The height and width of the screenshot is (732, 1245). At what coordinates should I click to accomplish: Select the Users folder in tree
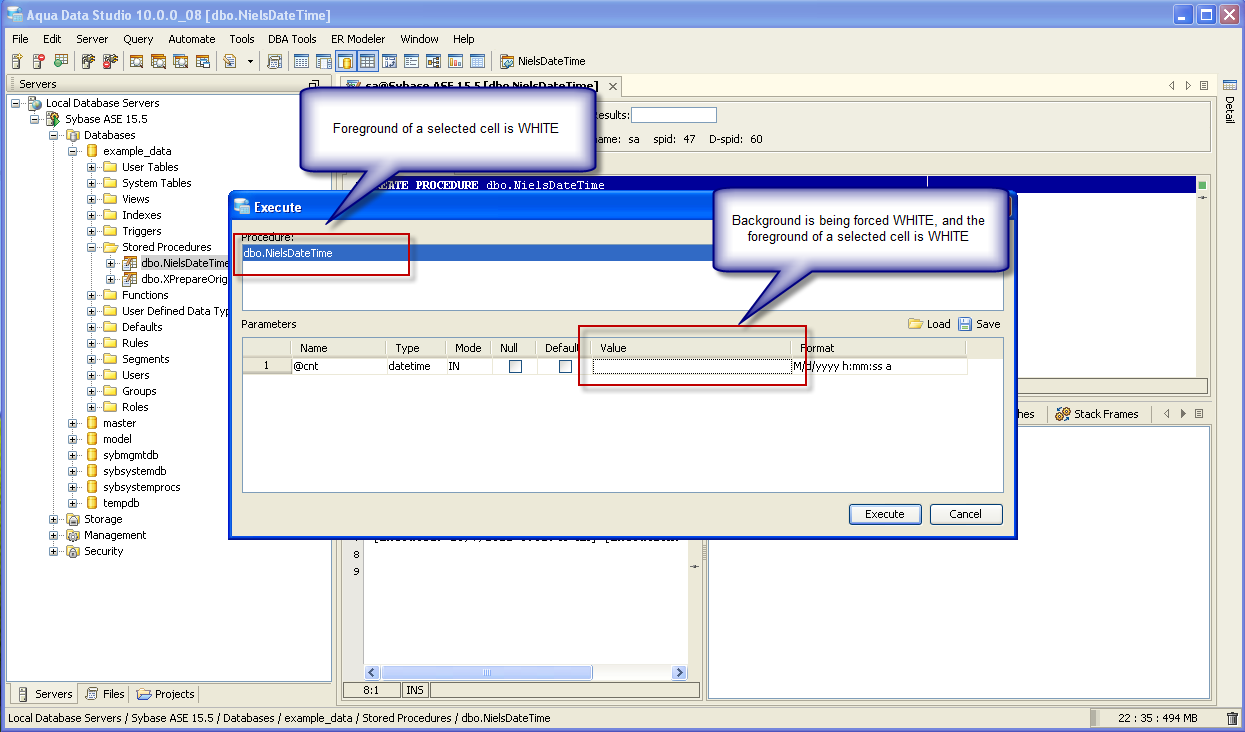(135, 375)
